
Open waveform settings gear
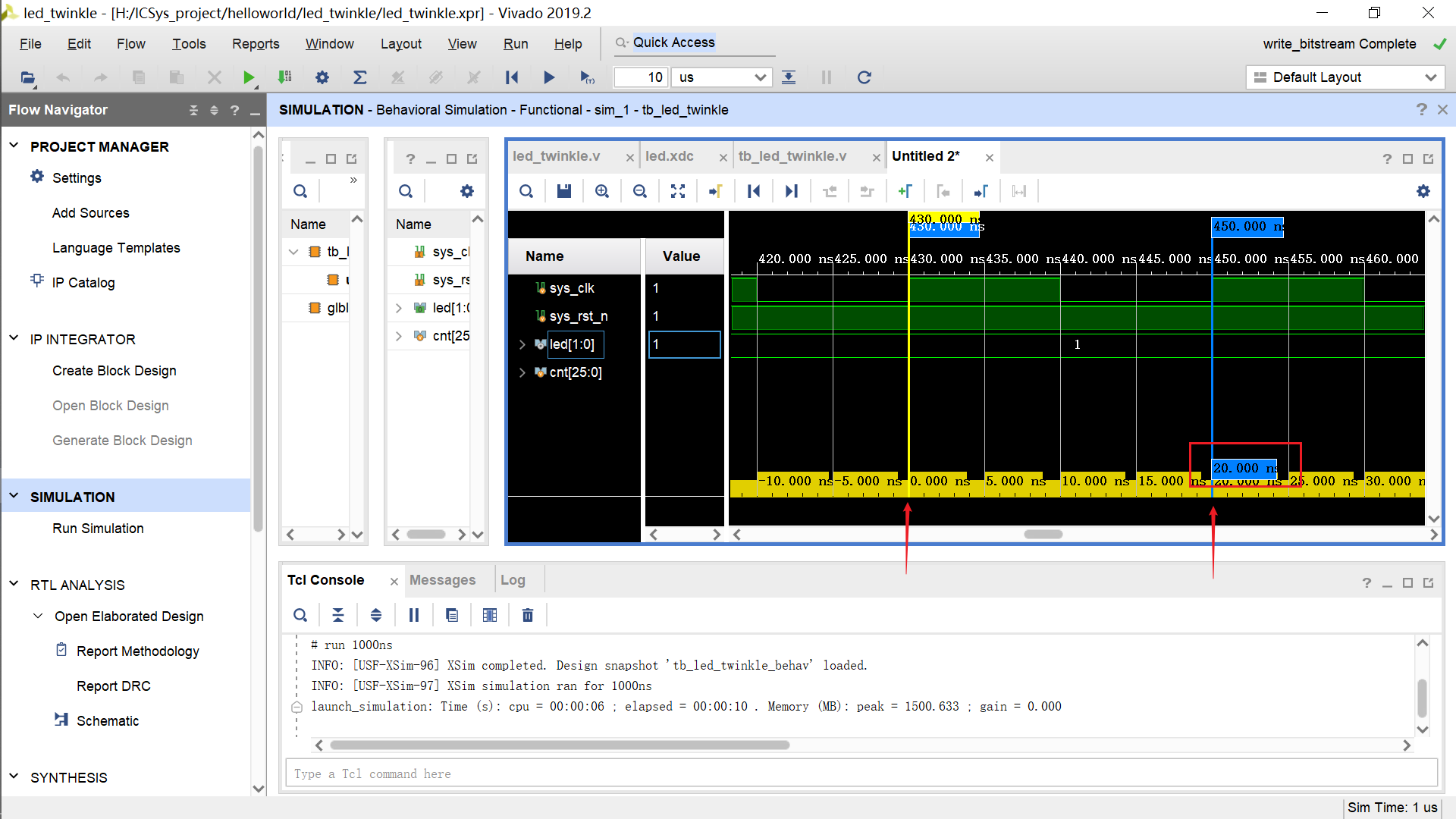click(x=1423, y=192)
